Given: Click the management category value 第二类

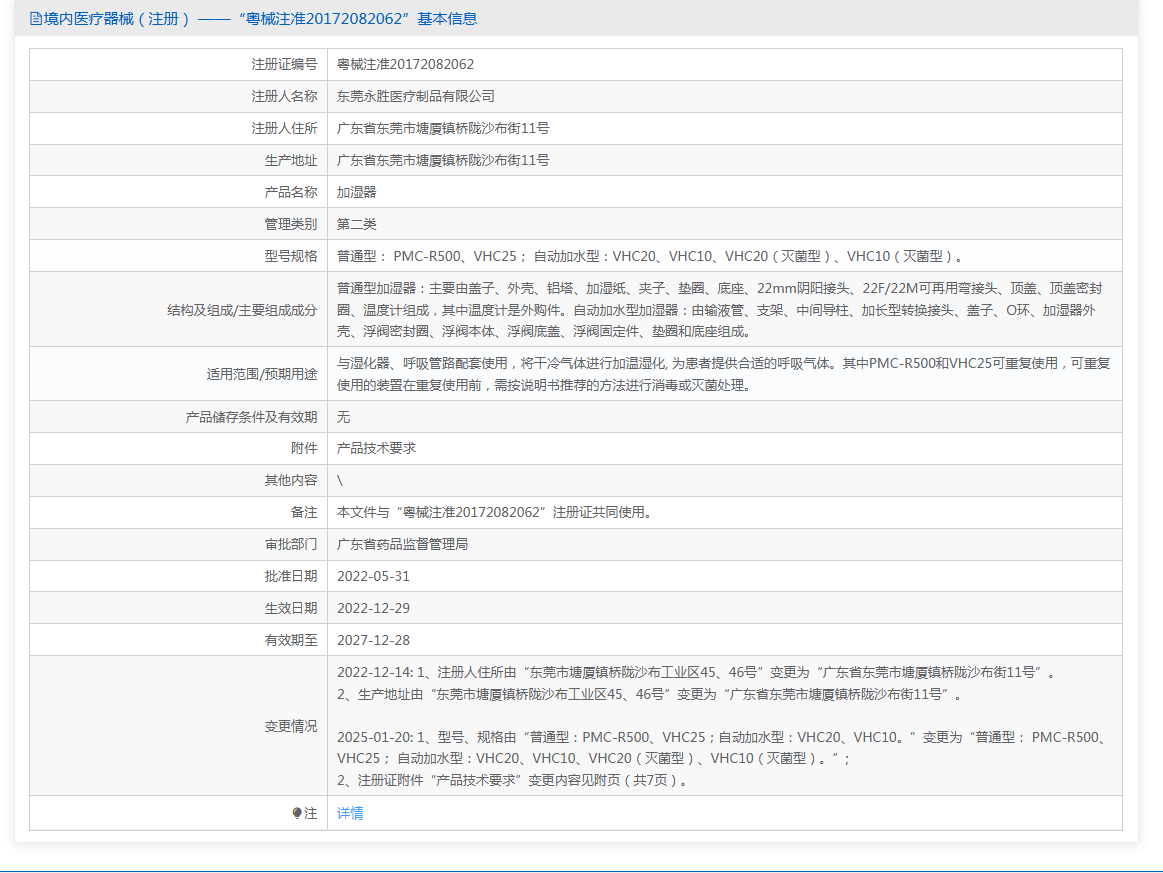Looking at the screenshot, I should 356,224.
